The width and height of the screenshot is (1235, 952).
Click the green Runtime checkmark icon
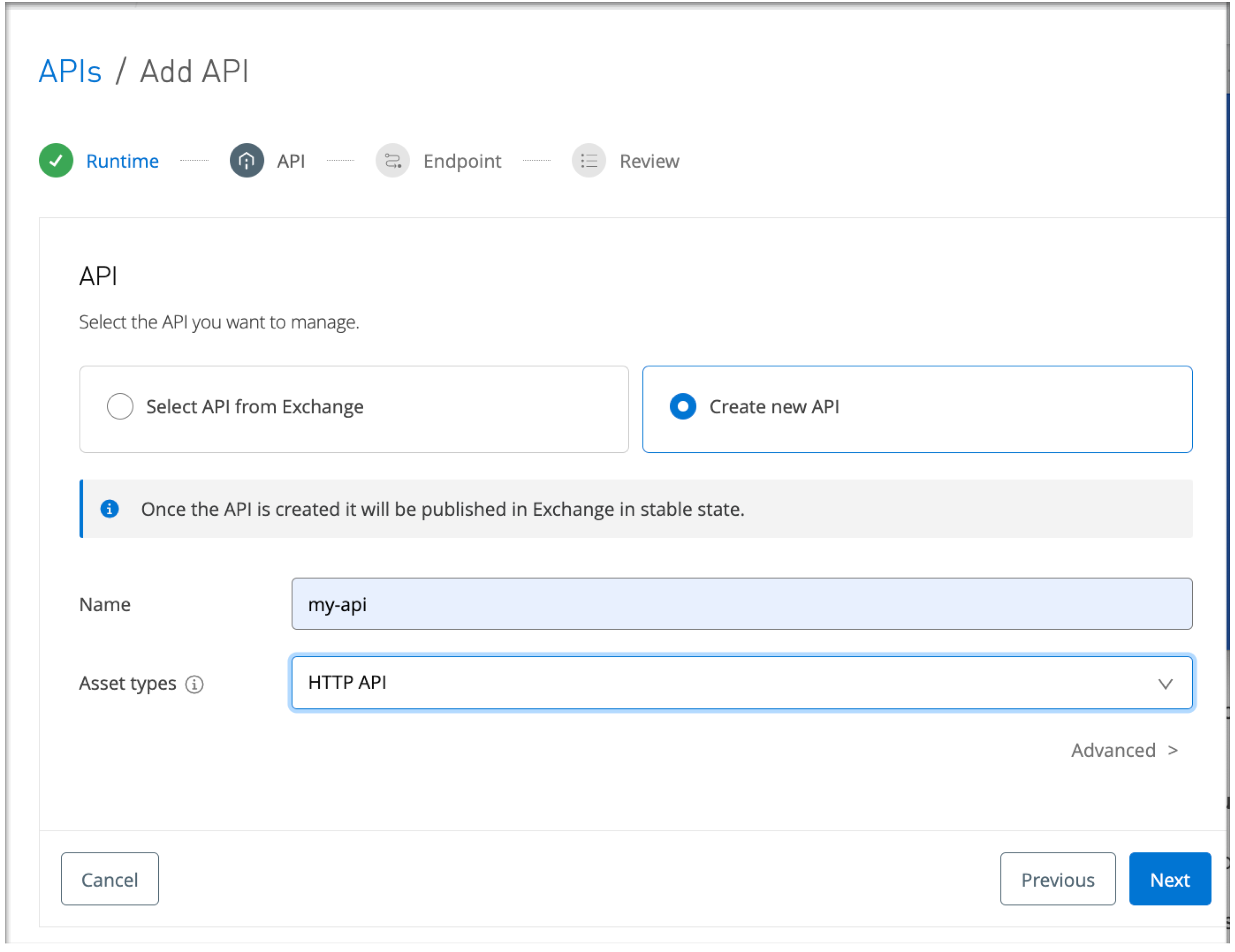(x=56, y=160)
